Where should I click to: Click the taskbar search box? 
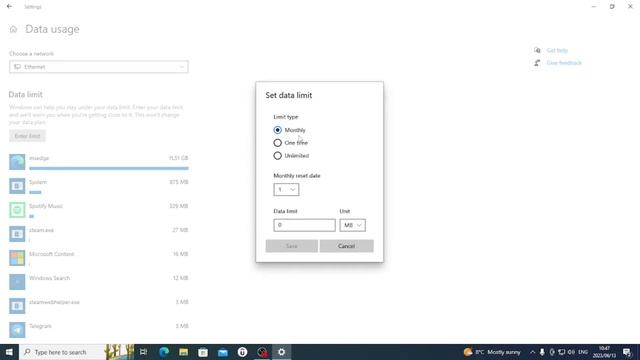click(76, 352)
